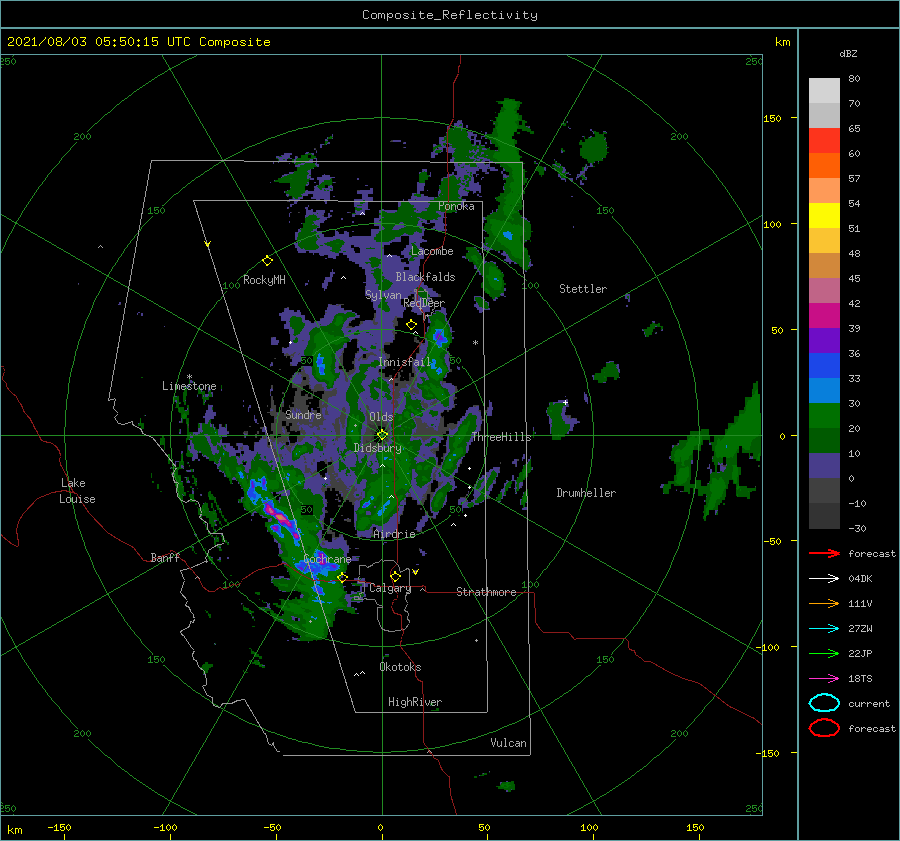Viewport: 900px width, 841px height.
Task: Click the Stettler city label
Action: tap(583, 289)
